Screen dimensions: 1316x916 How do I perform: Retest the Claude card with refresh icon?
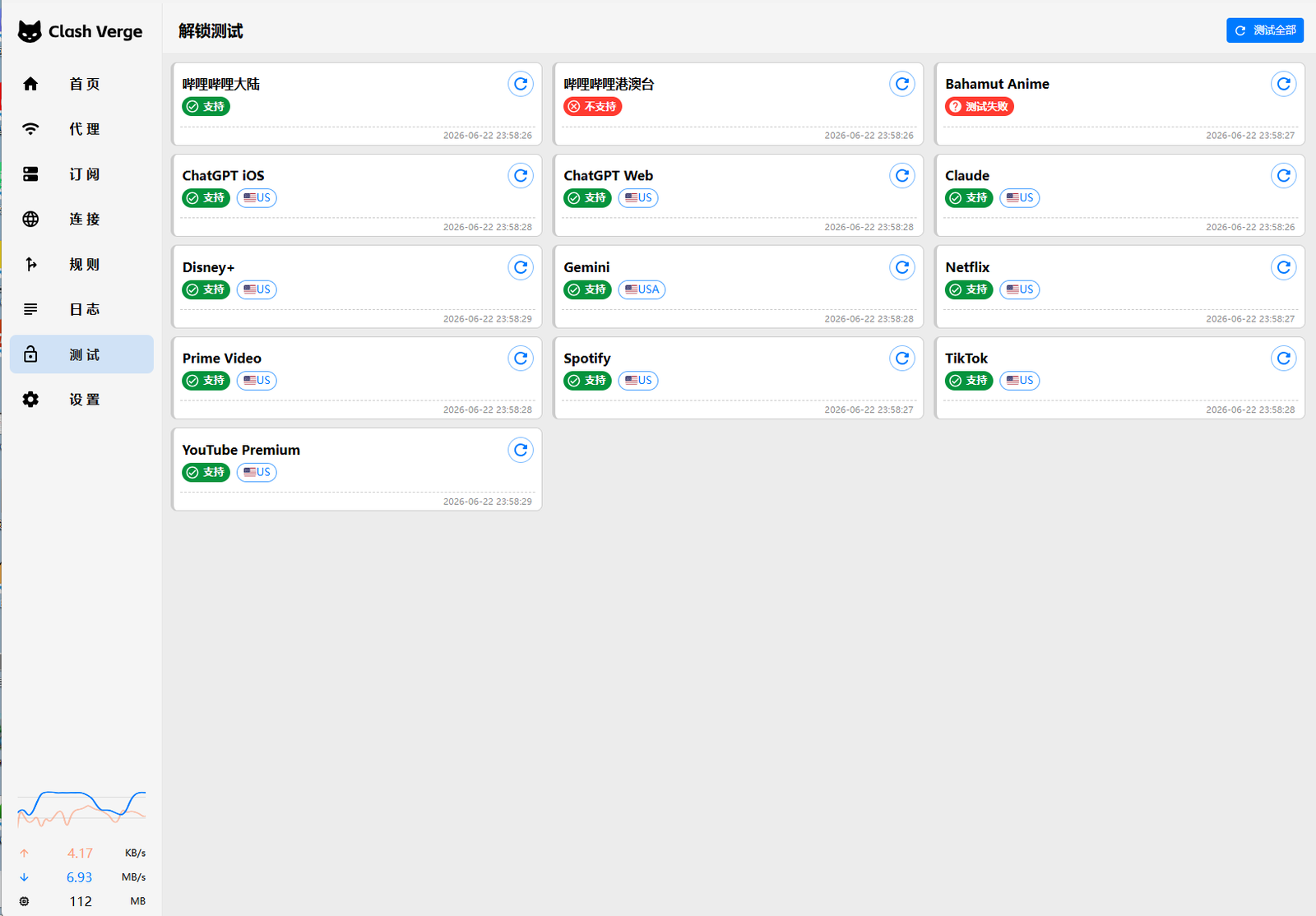click(1283, 175)
